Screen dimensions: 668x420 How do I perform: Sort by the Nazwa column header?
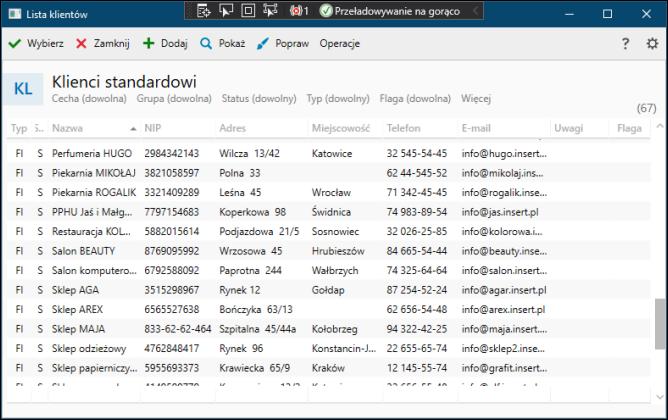67,128
